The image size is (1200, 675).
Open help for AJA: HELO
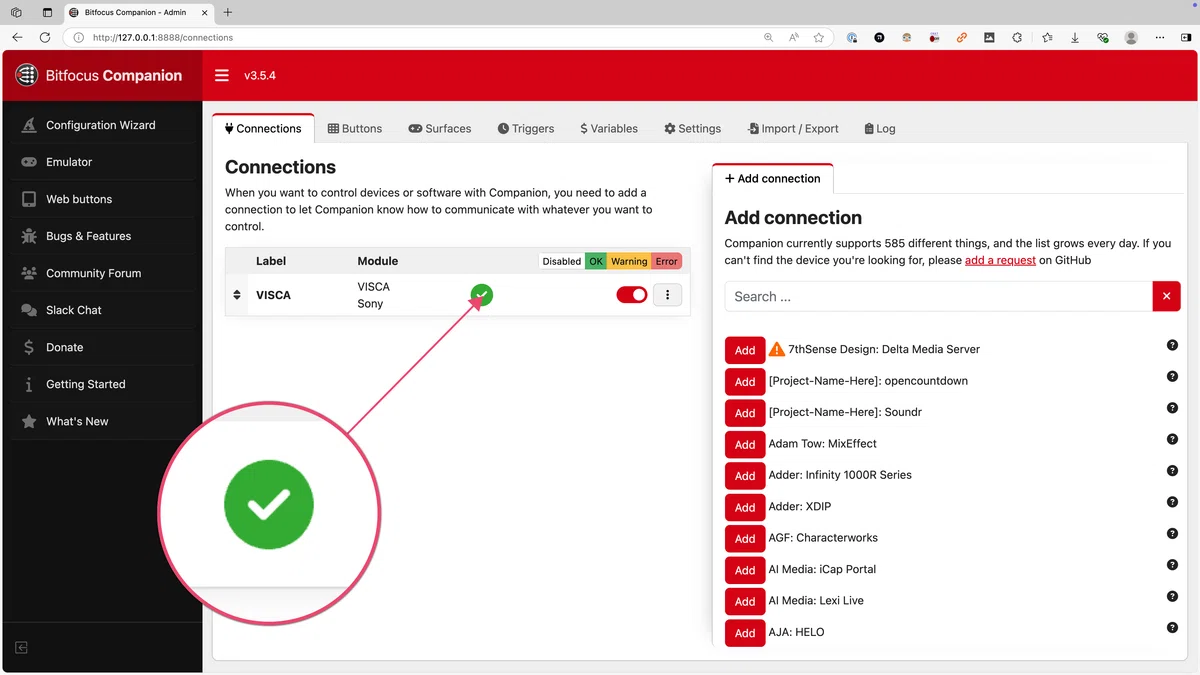tap(1172, 628)
